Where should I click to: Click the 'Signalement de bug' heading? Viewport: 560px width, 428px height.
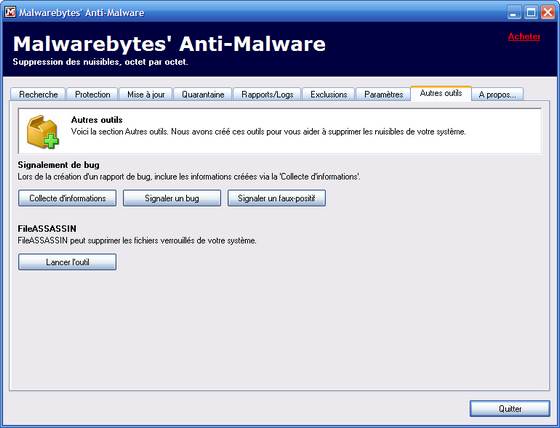59,165
